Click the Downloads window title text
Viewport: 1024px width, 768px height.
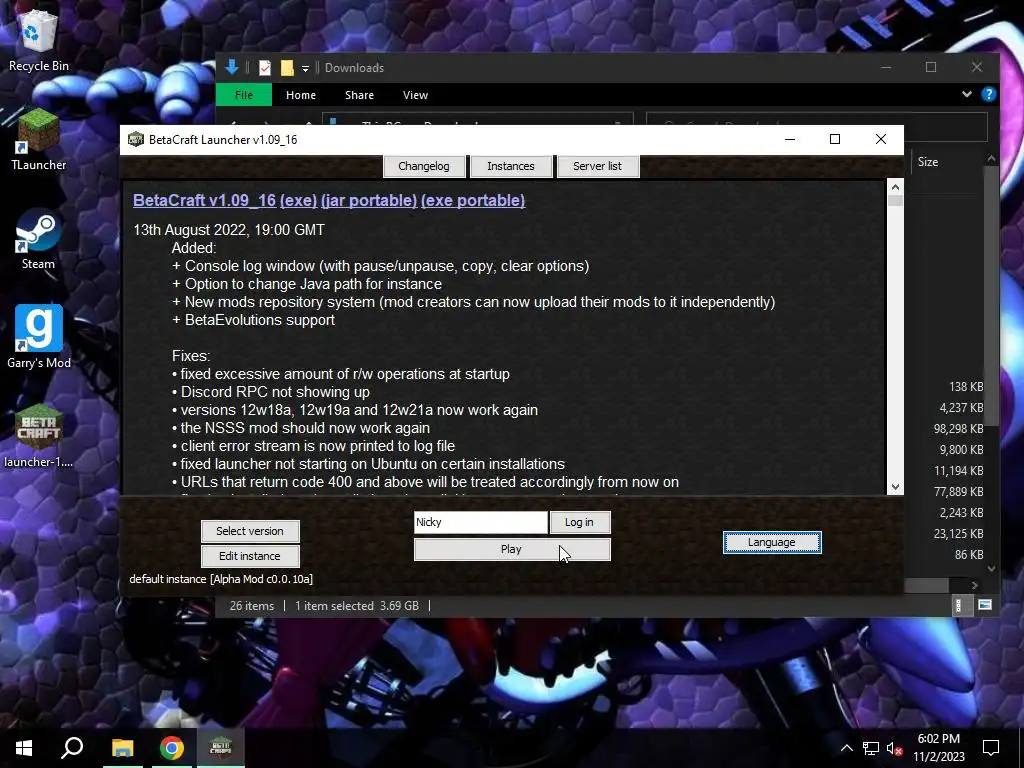coord(354,67)
